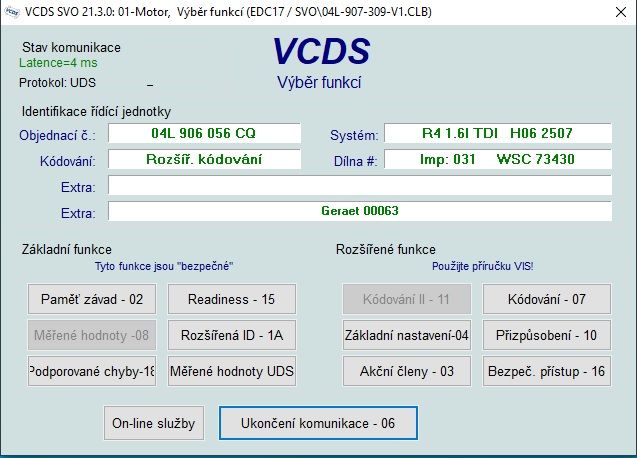Click the On-line služby button

coord(153,423)
